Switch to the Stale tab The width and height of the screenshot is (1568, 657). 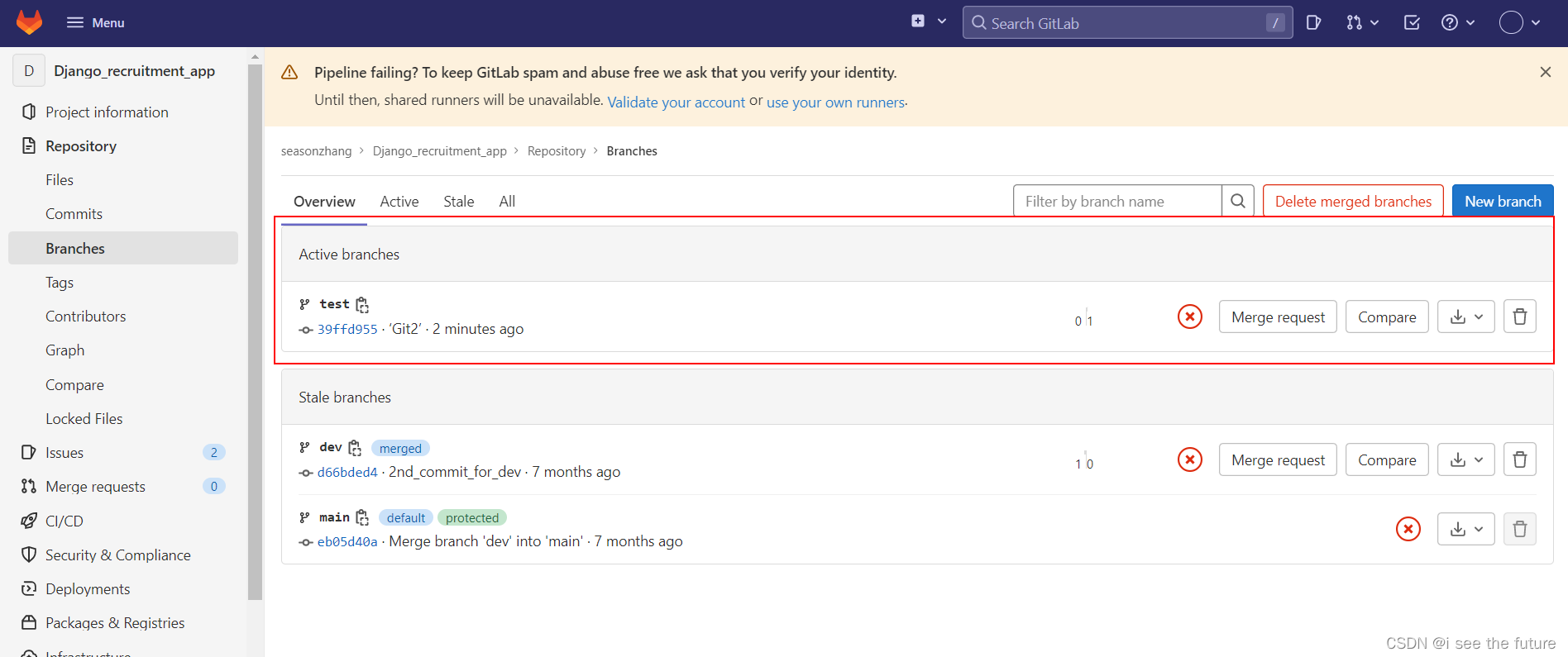(x=459, y=202)
